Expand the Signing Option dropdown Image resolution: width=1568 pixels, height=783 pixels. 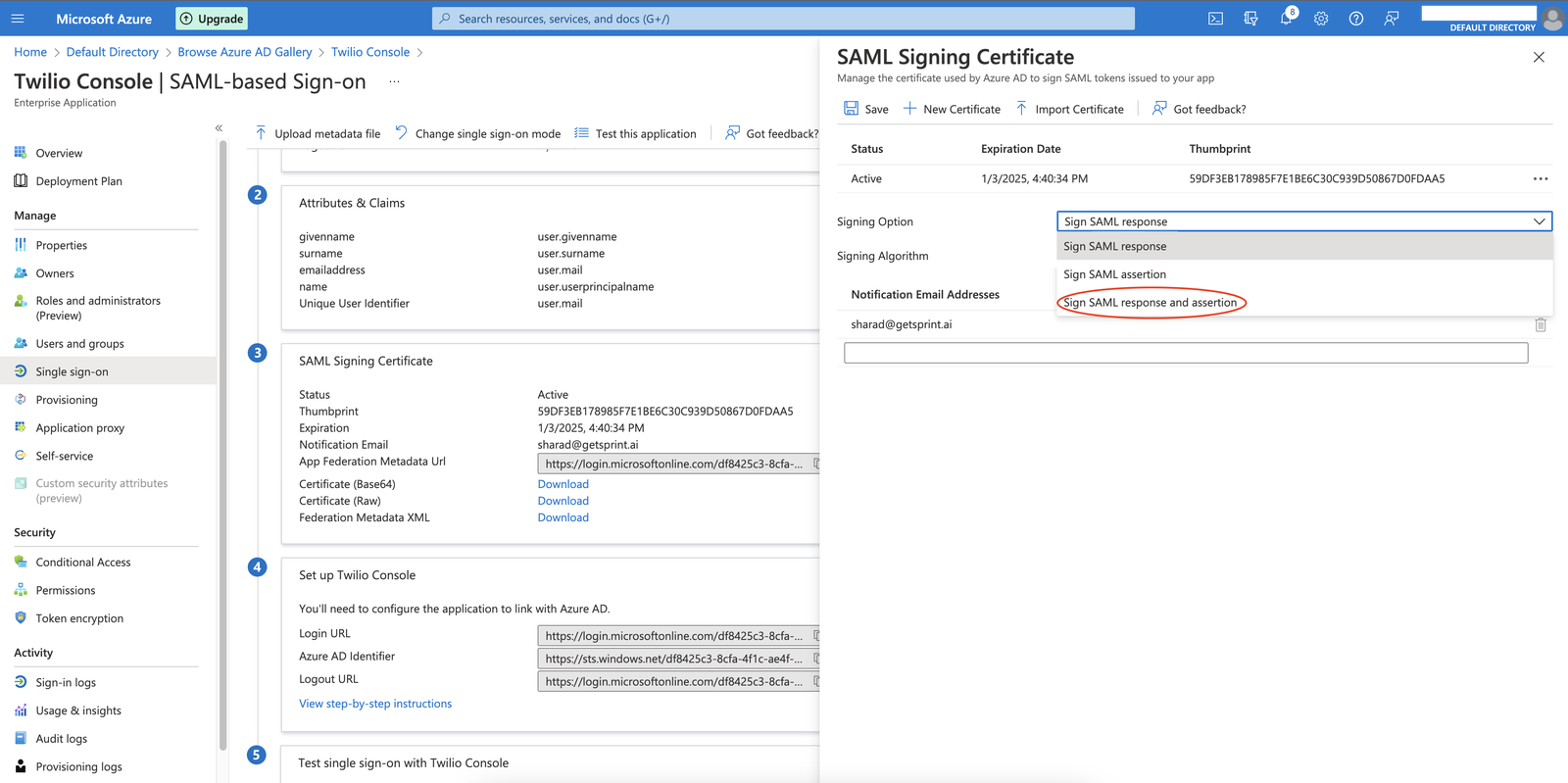coord(1303,221)
